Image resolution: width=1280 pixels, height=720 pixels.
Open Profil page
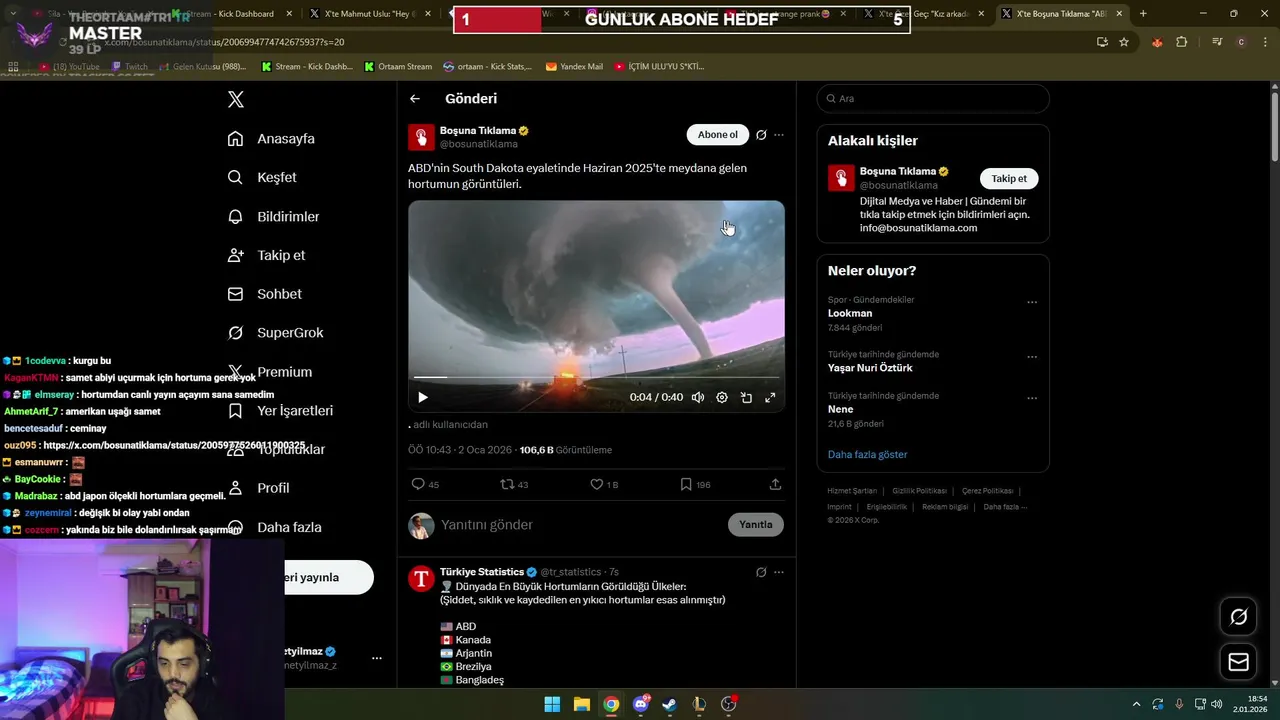(x=258, y=488)
